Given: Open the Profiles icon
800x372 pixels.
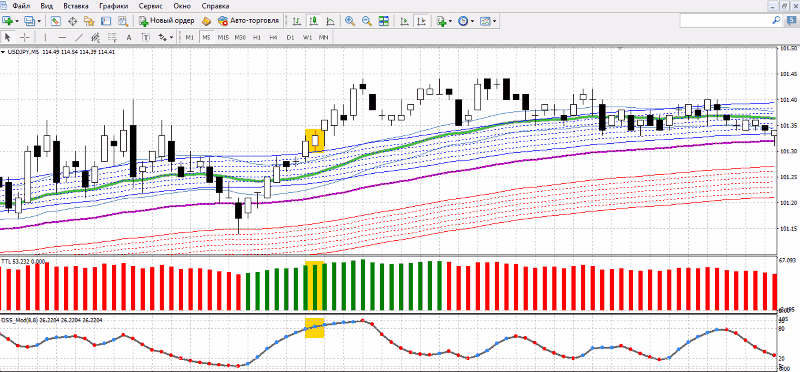Looking at the screenshot, I should coord(30,21).
